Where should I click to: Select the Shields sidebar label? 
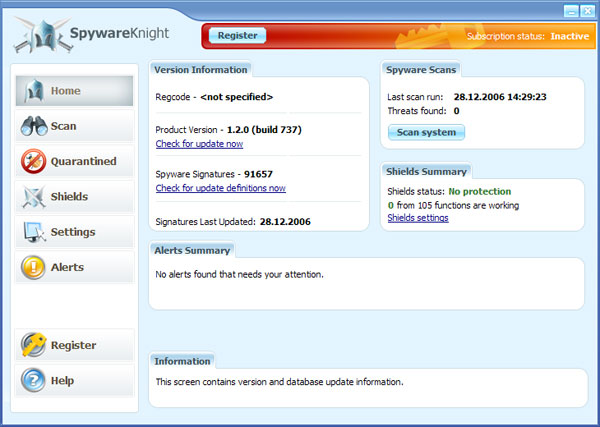pyautogui.click(x=69, y=197)
